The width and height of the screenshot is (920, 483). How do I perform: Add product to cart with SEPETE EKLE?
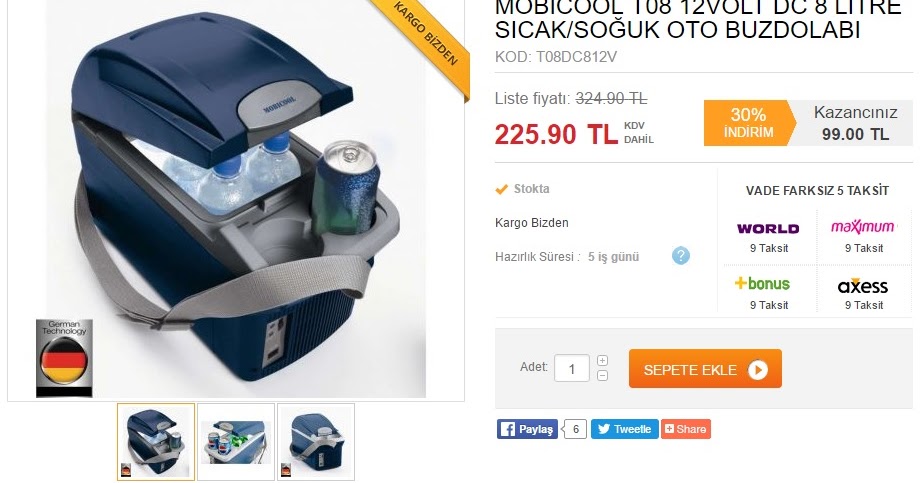point(705,369)
